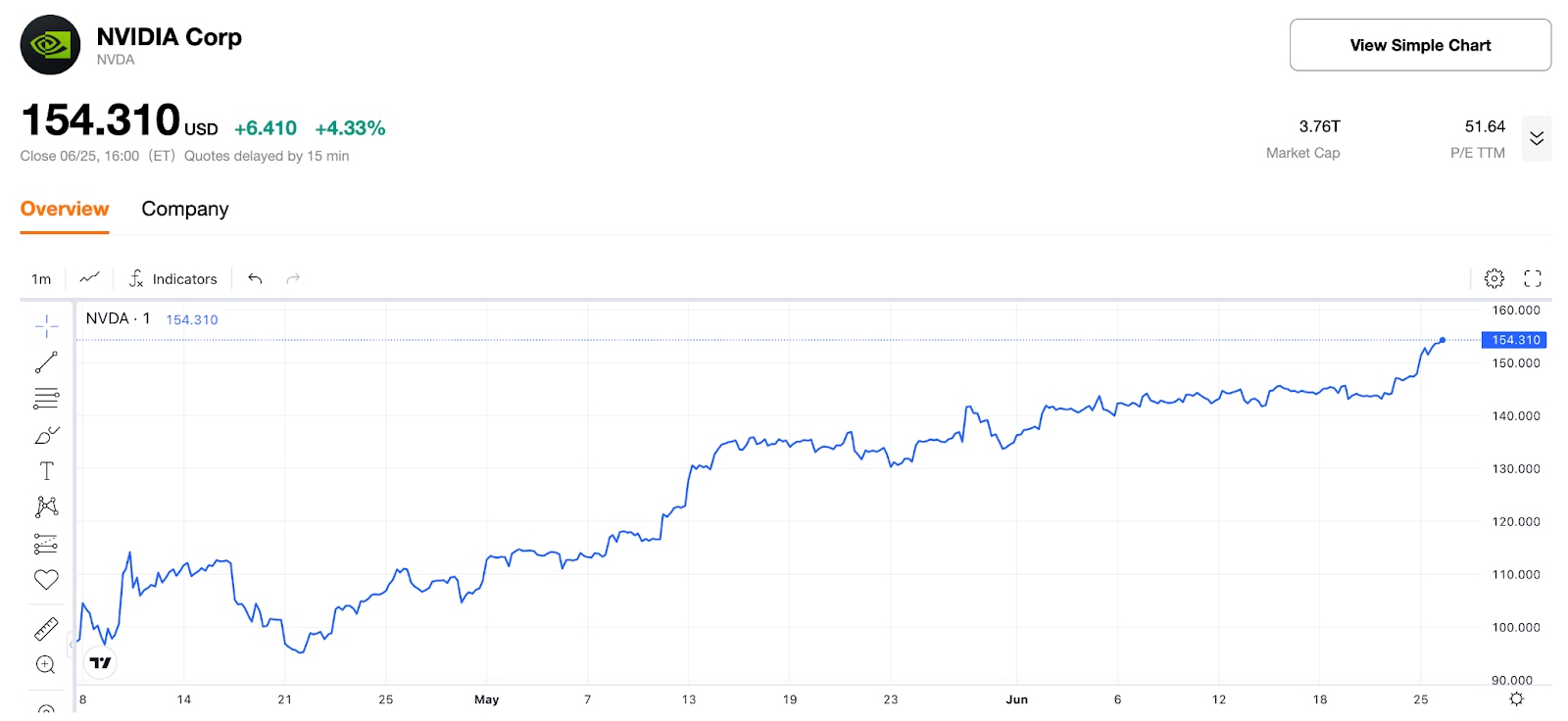Select the ruler measure tool
The image size is (1568, 721).
[x=46, y=628]
